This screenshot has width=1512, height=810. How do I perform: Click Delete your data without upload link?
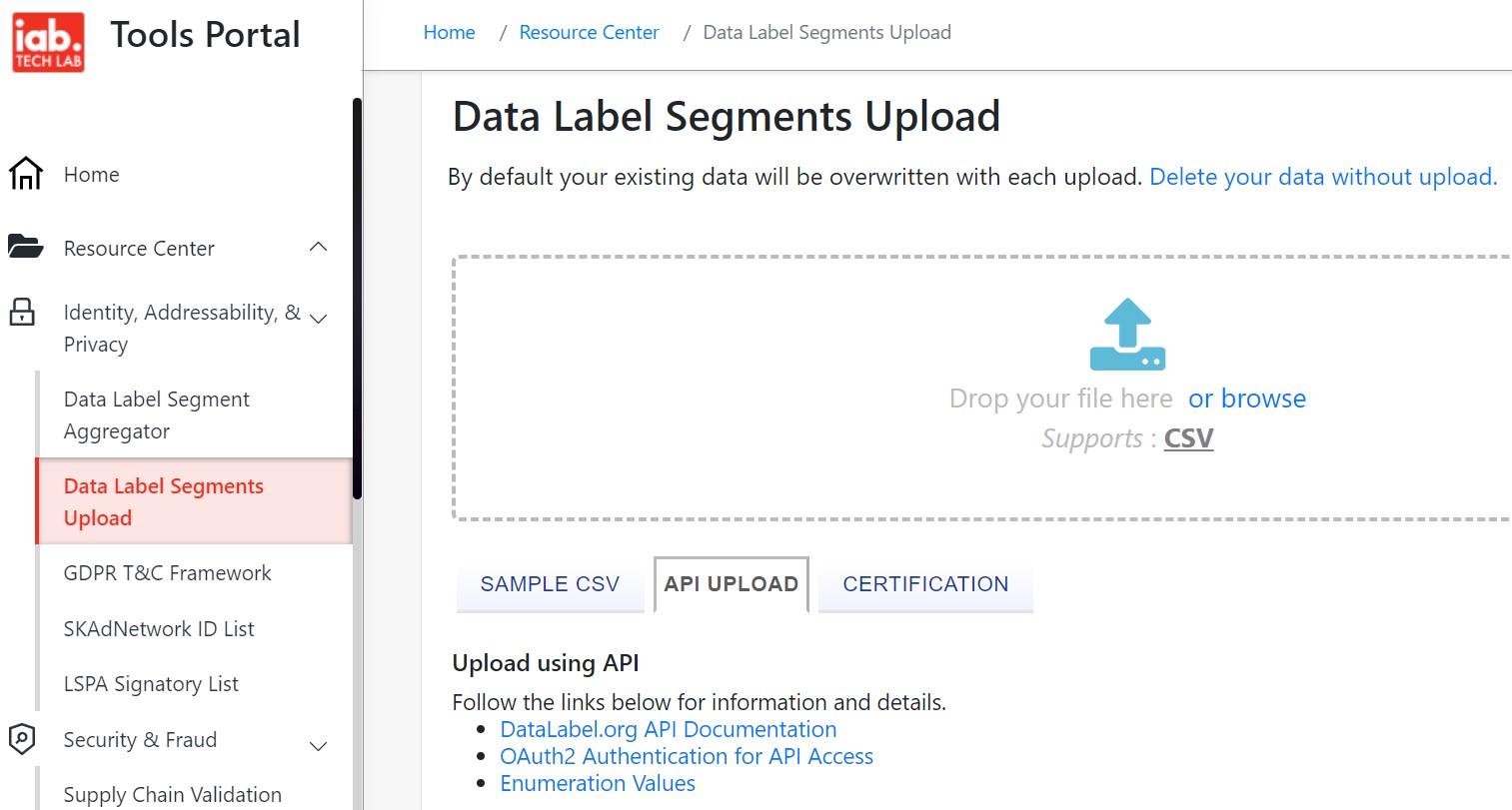coord(1321,176)
